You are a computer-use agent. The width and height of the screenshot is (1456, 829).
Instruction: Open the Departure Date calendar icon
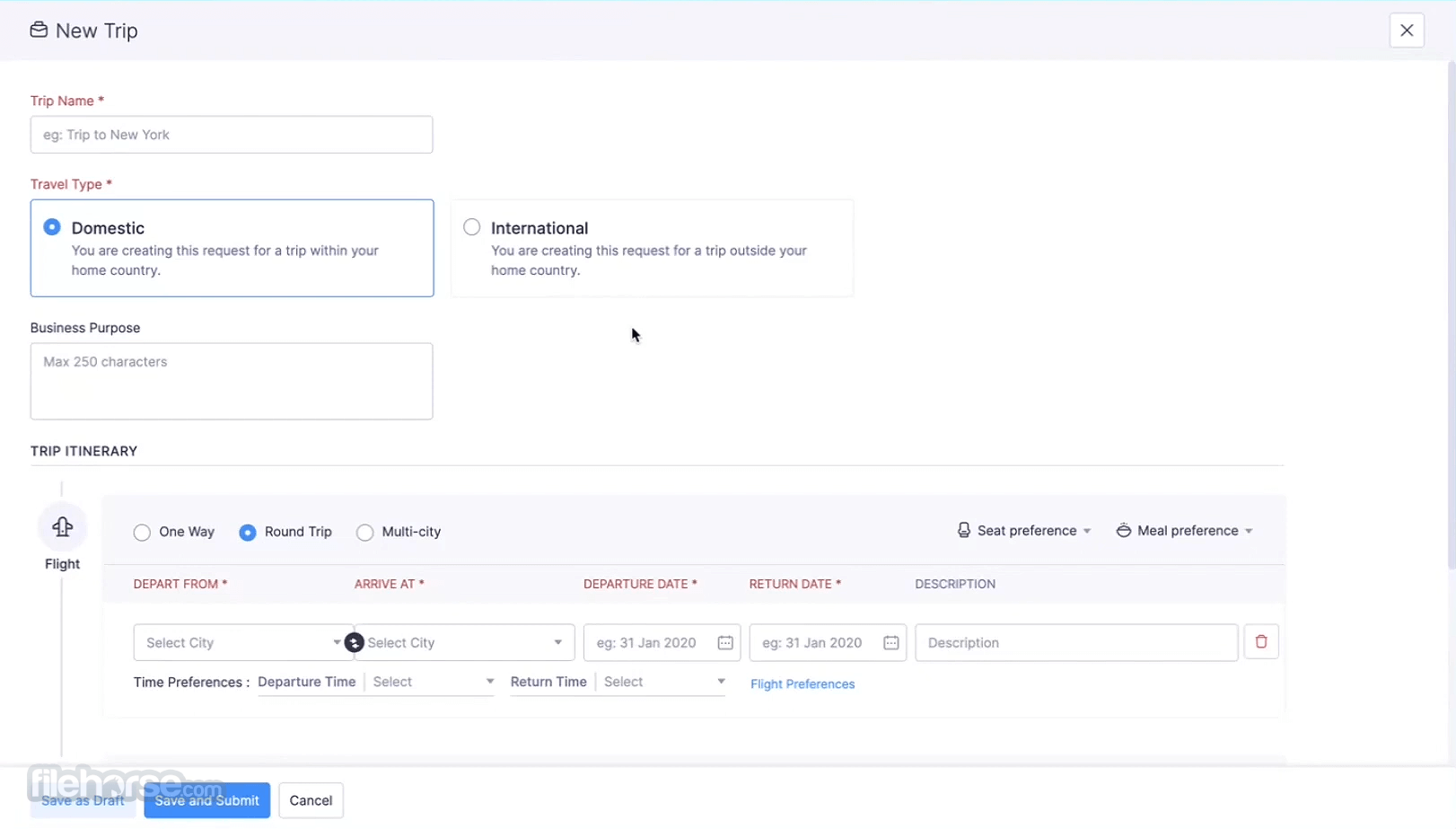coord(725,643)
